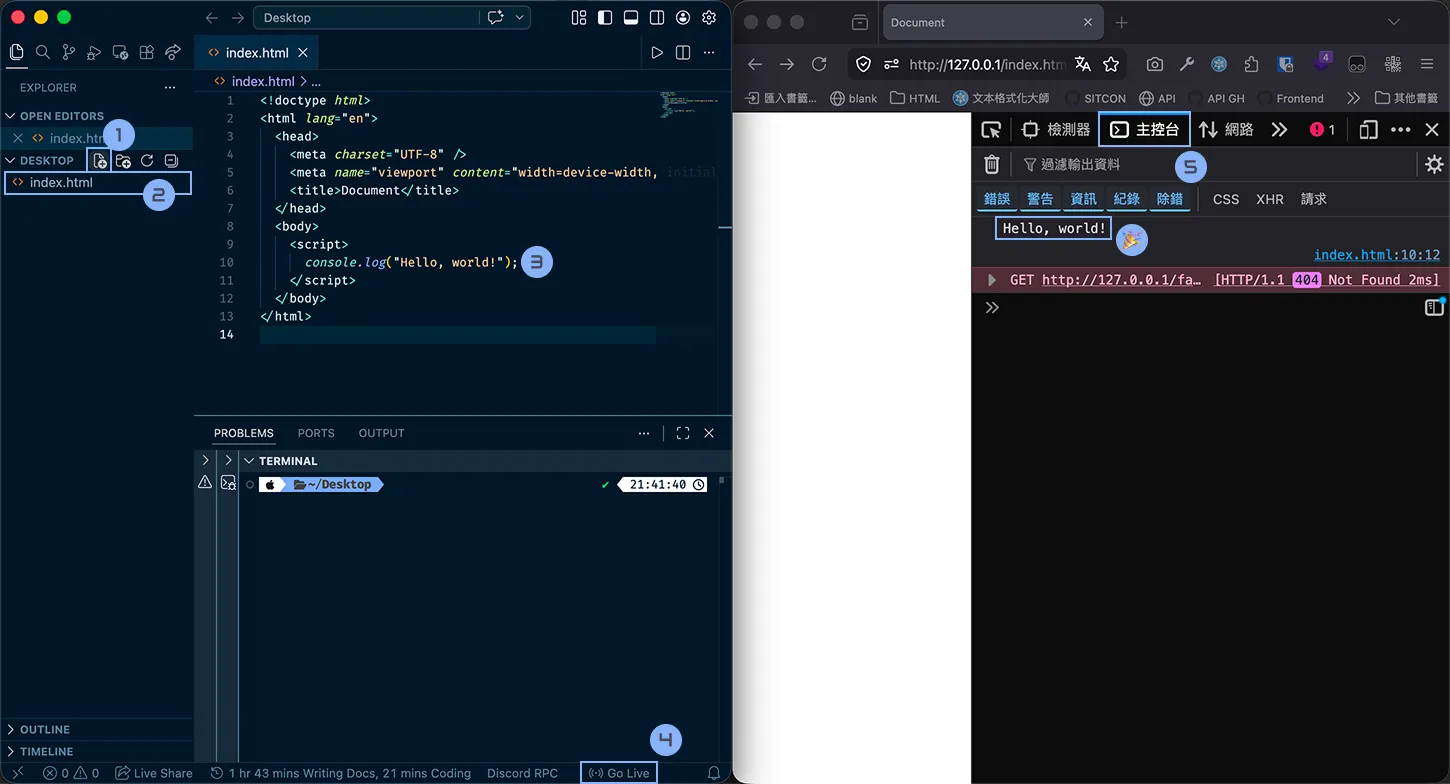Collapse the OPEN EDITORS section

click(x=12, y=115)
